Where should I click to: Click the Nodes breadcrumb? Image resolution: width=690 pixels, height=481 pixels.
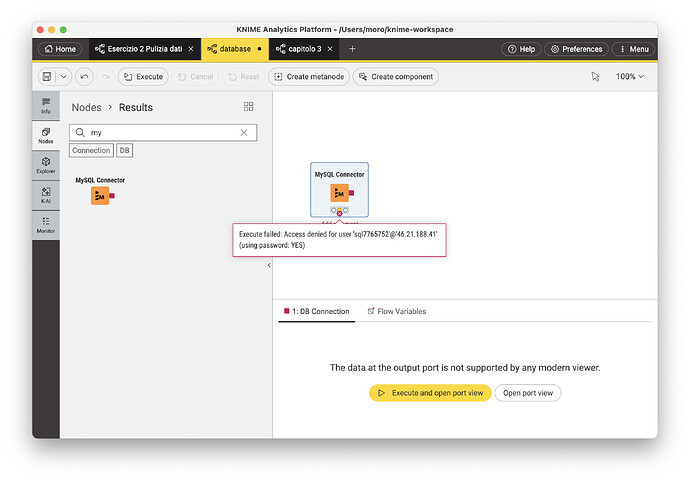(86, 107)
